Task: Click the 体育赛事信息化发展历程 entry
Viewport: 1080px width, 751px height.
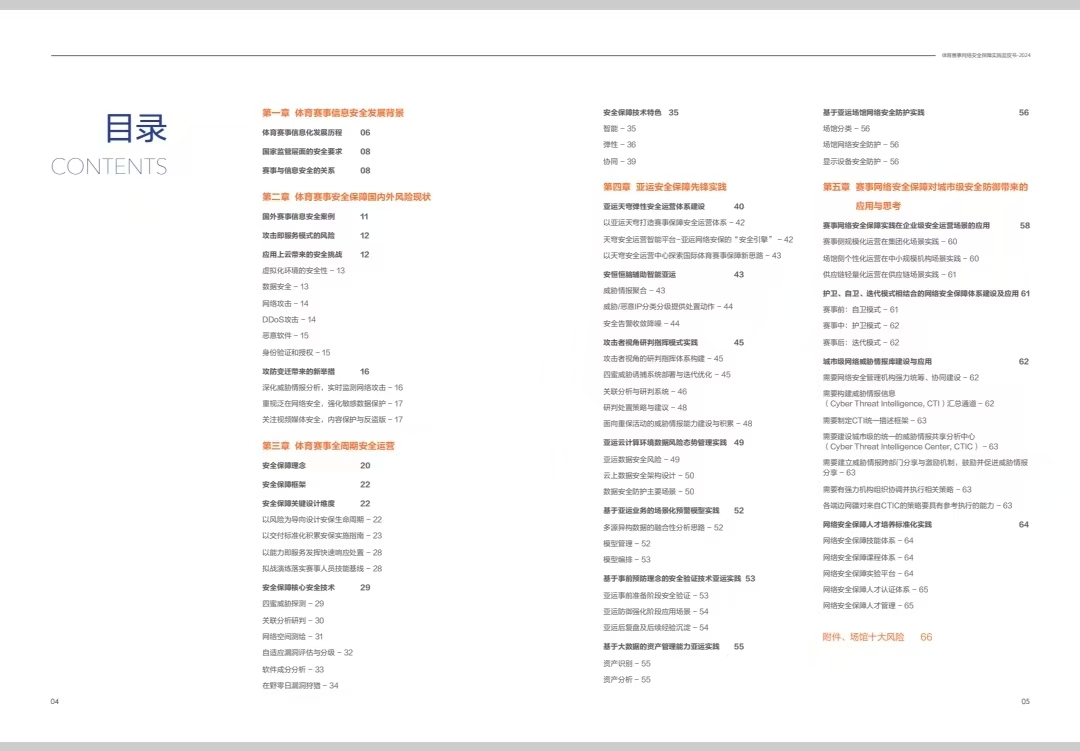Action: click(x=302, y=132)
